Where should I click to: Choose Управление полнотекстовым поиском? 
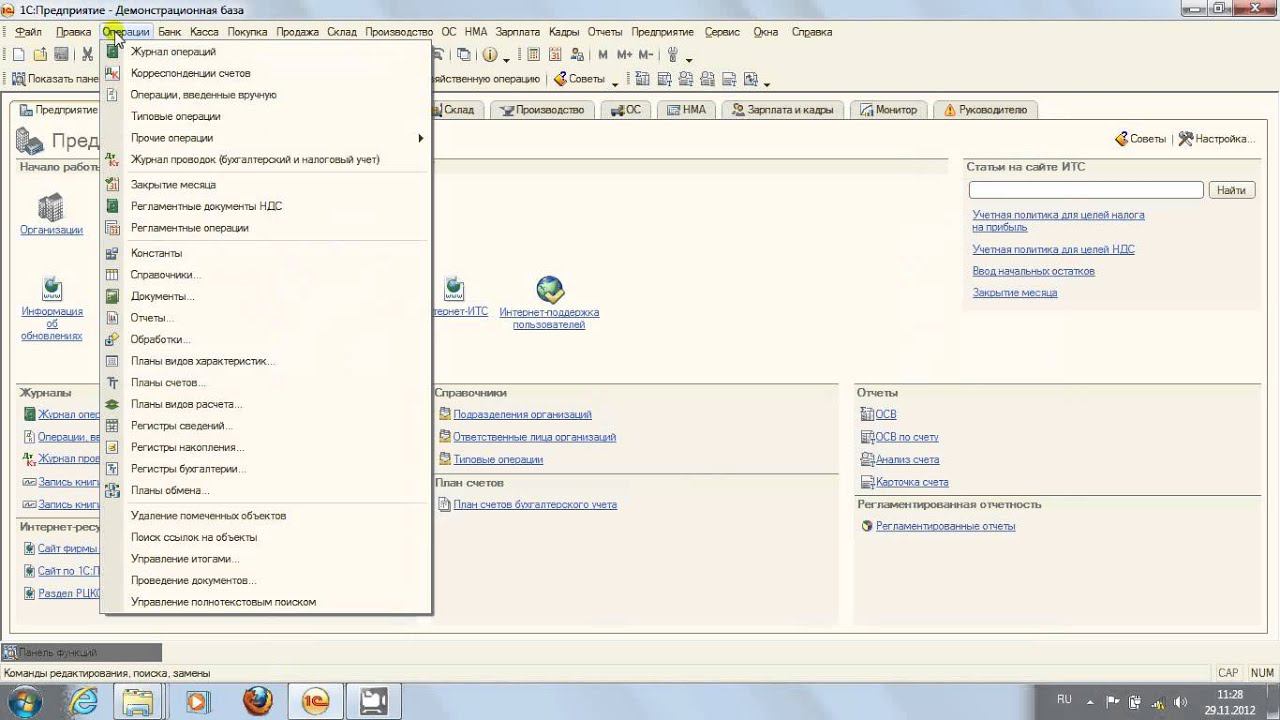266,602
